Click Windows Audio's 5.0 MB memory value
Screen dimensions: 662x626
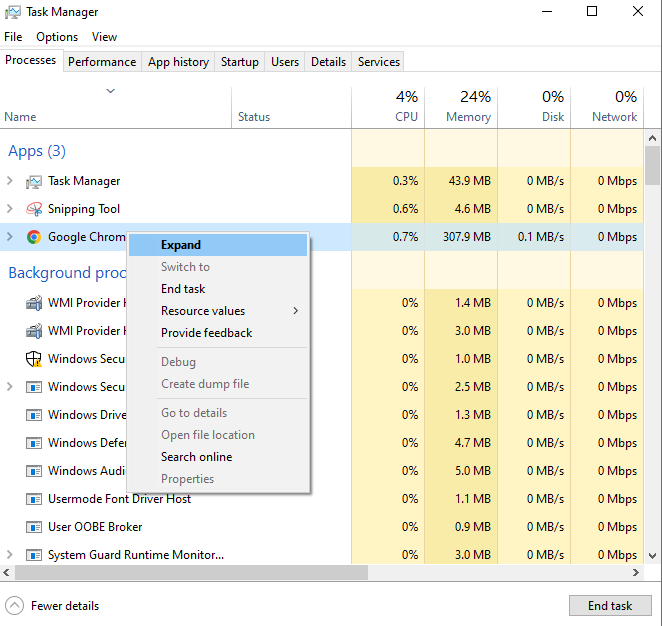[x=473, y=471]
